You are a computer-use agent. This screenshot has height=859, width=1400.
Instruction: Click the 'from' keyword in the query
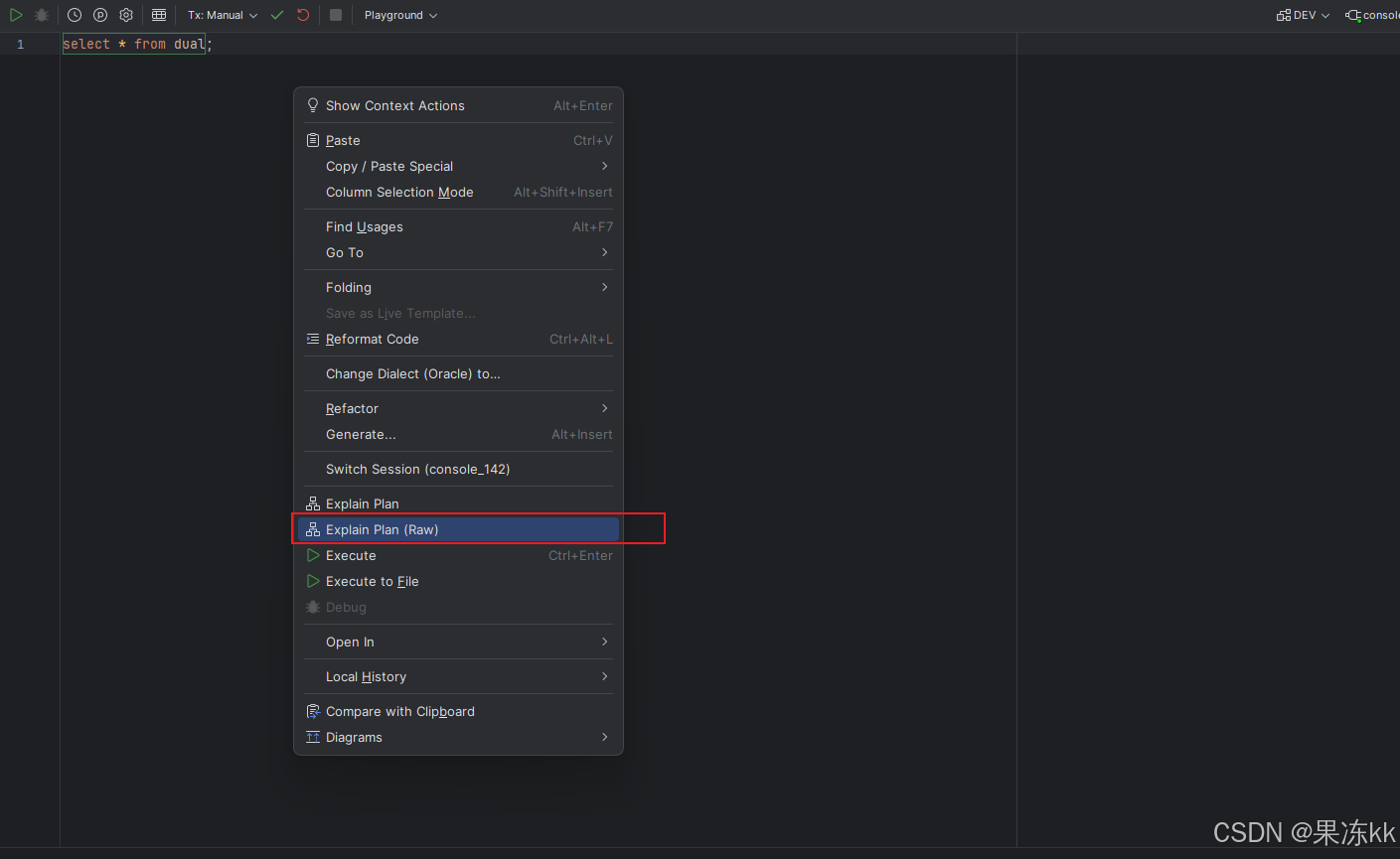click(150, 44)
